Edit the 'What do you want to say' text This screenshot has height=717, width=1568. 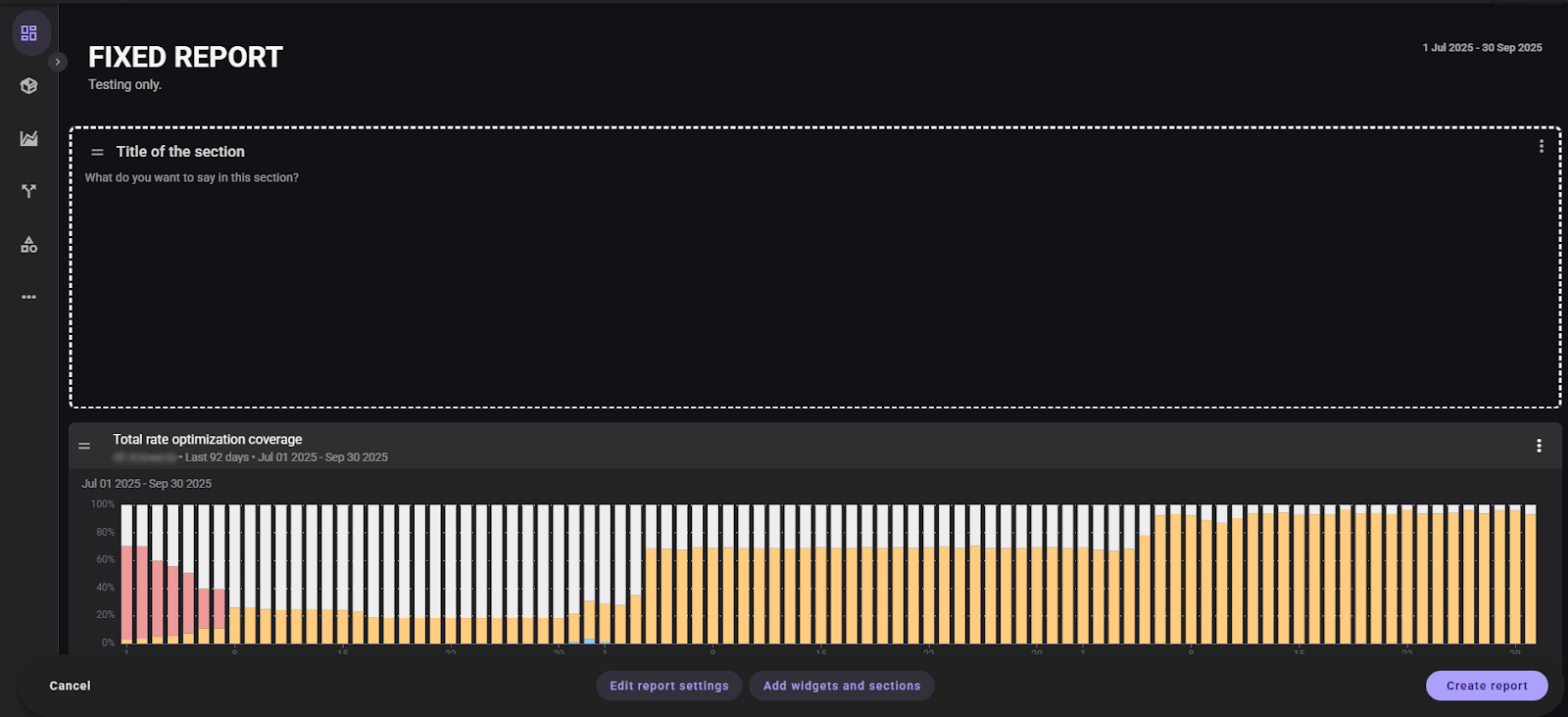192,177
